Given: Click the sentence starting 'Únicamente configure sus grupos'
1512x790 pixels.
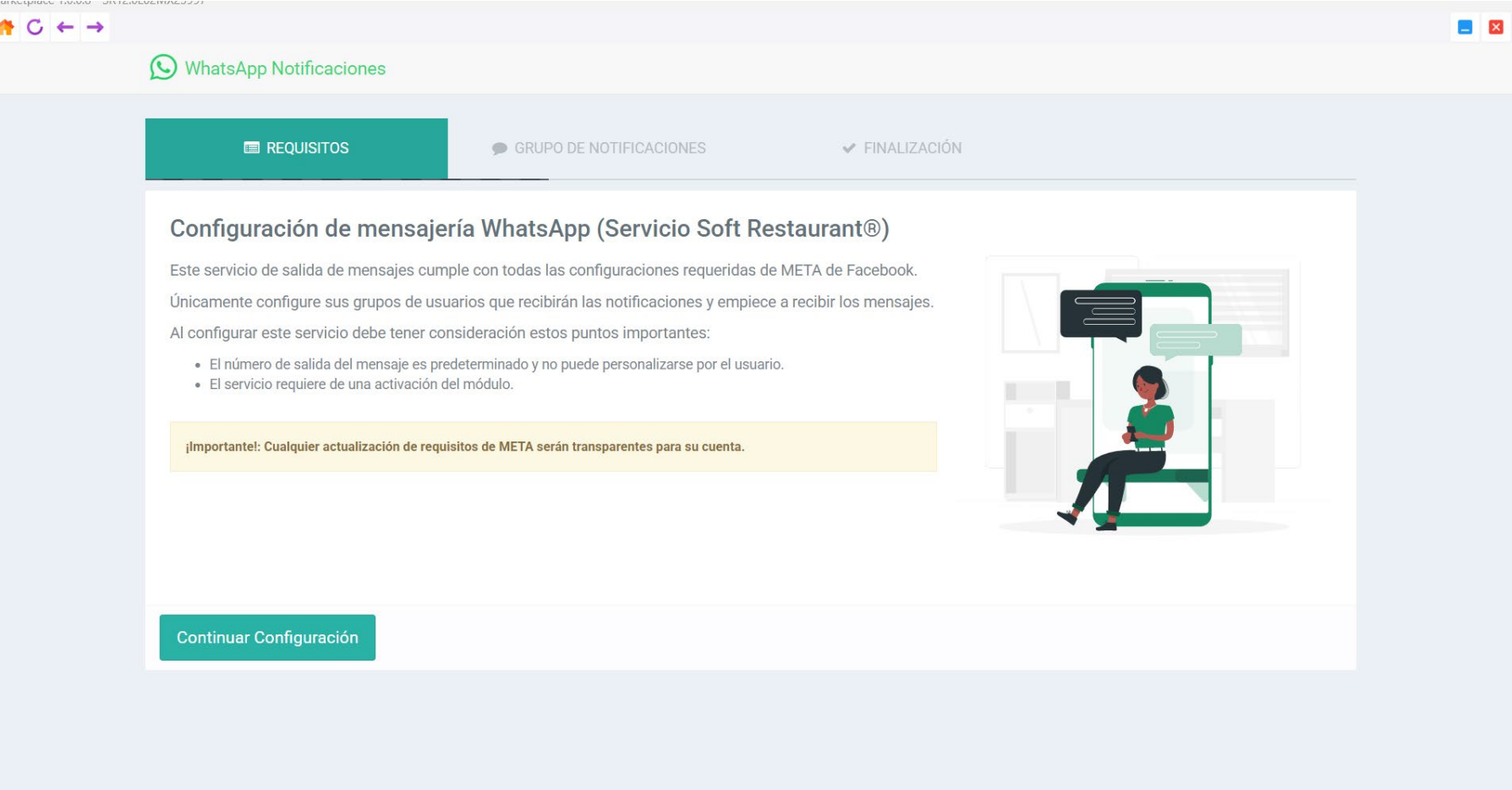Looking at the screenshot, I should click(551, 302).
